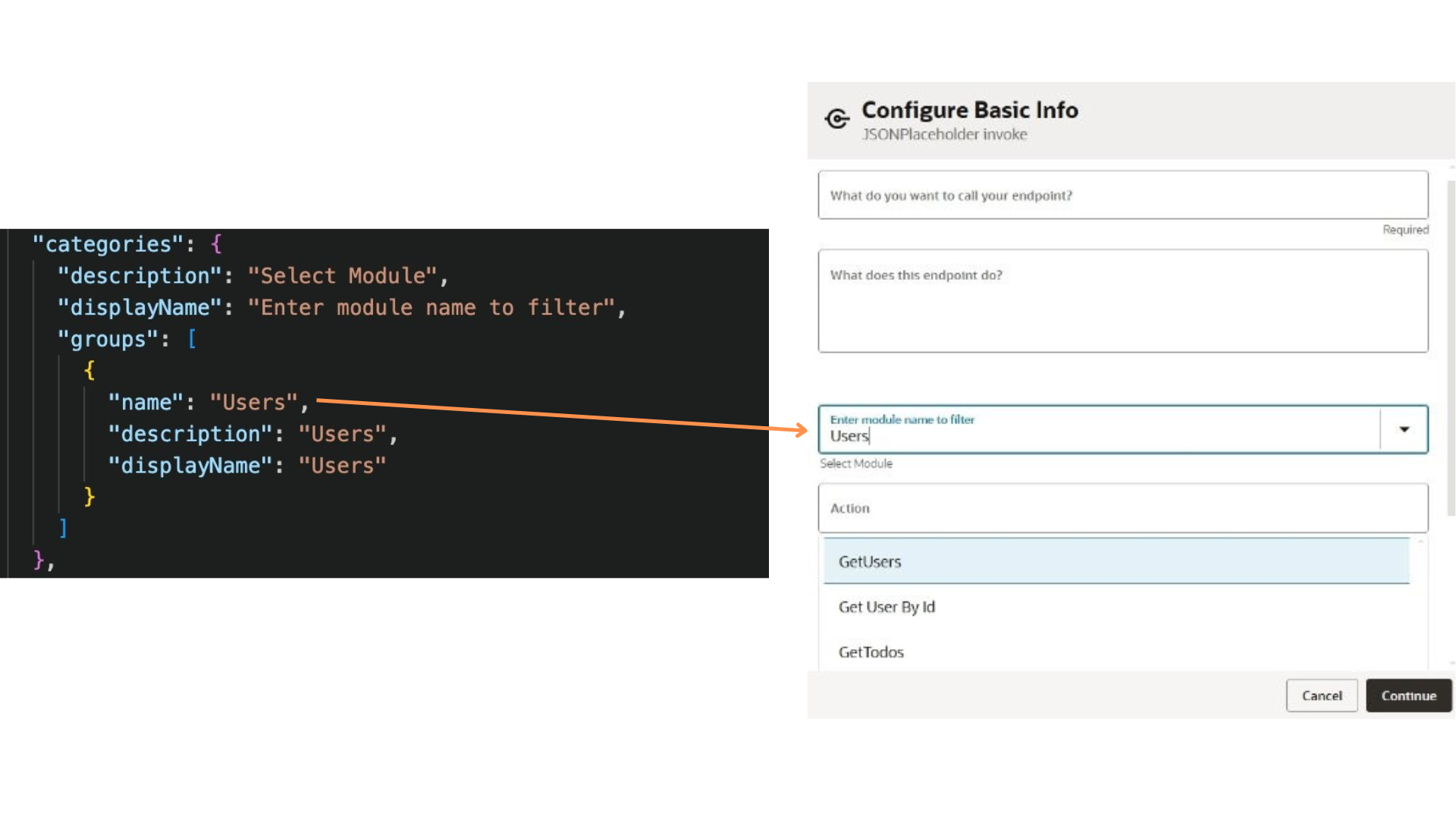Open the module name dropdown arrow
1456x819 pixels.
pos(1404,429)
